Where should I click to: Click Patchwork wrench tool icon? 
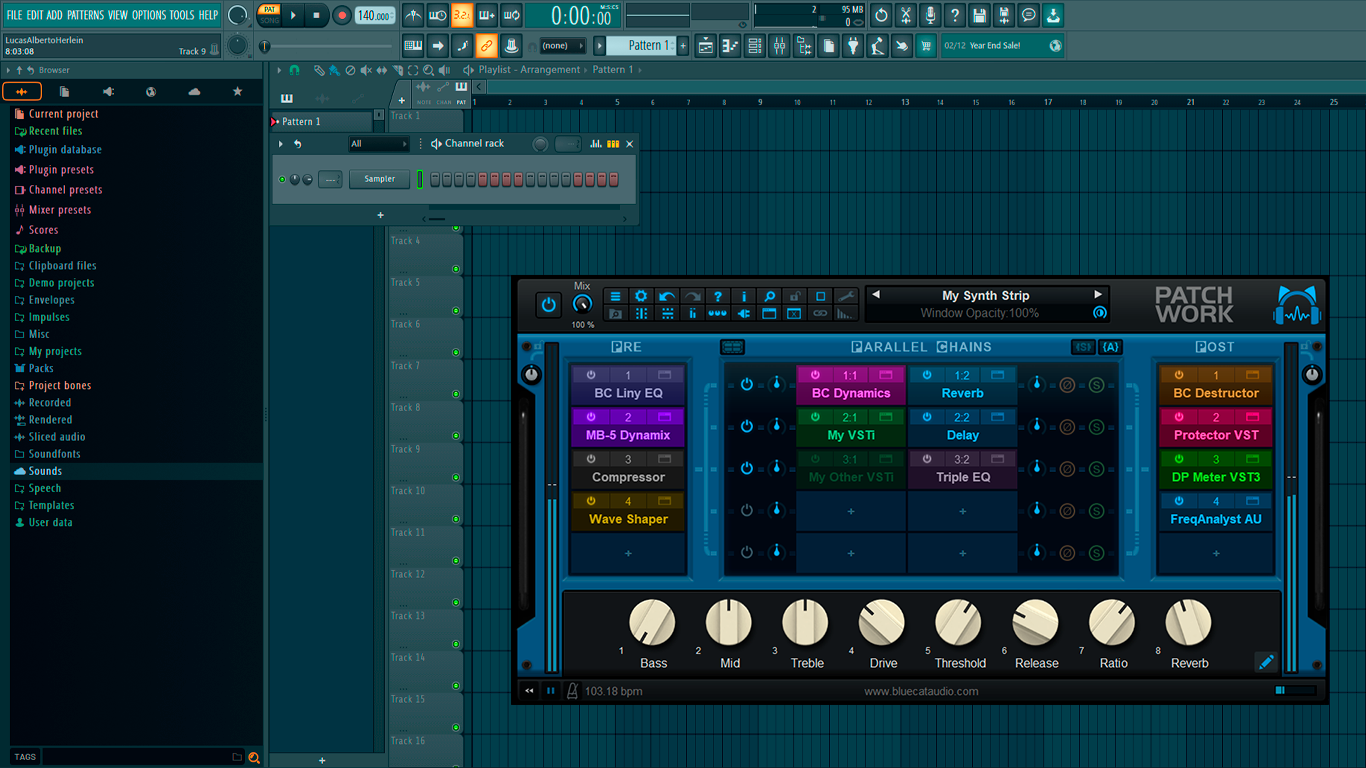846,296
